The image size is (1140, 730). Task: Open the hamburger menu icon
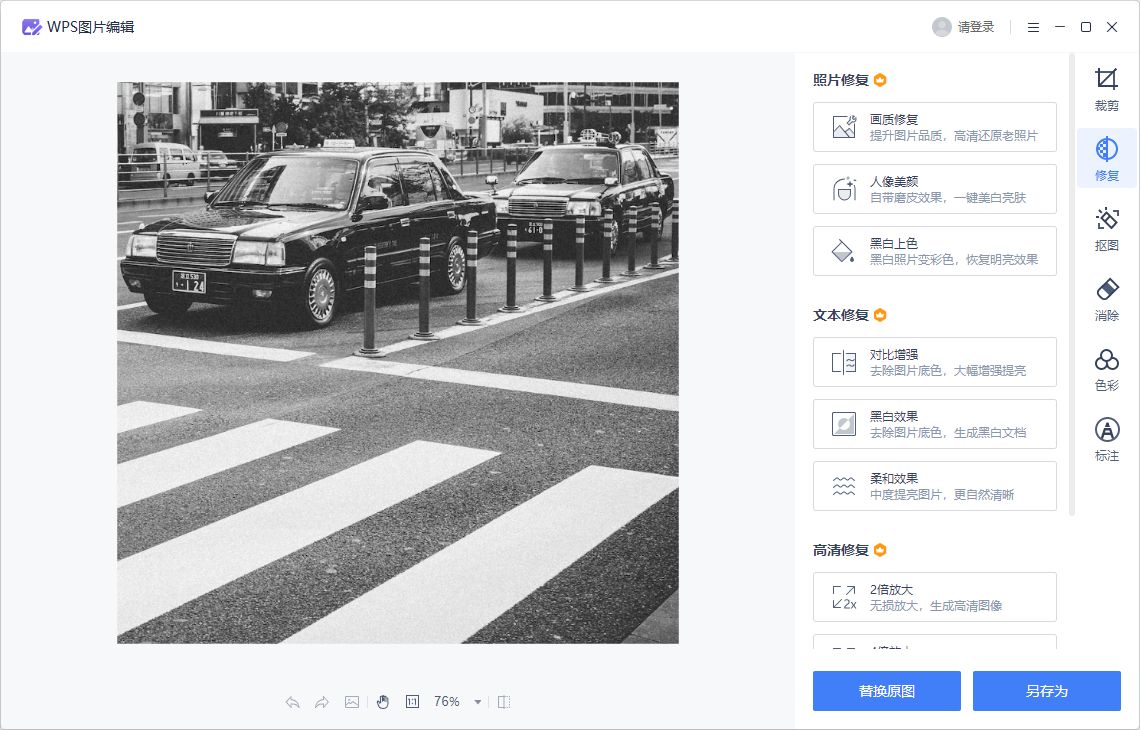point(1033,27)
